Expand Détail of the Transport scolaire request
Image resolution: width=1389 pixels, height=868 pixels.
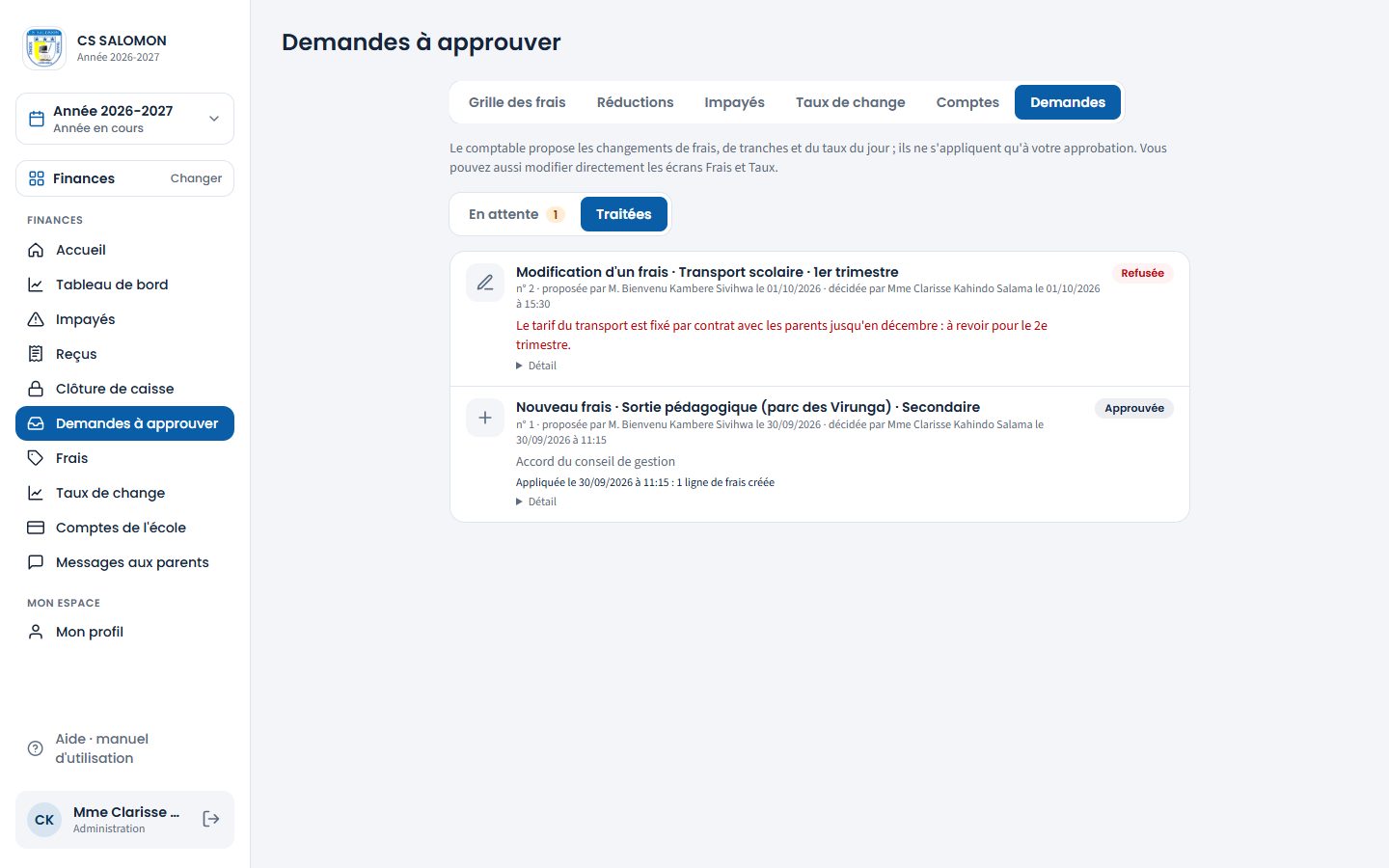tap(536, 366)
